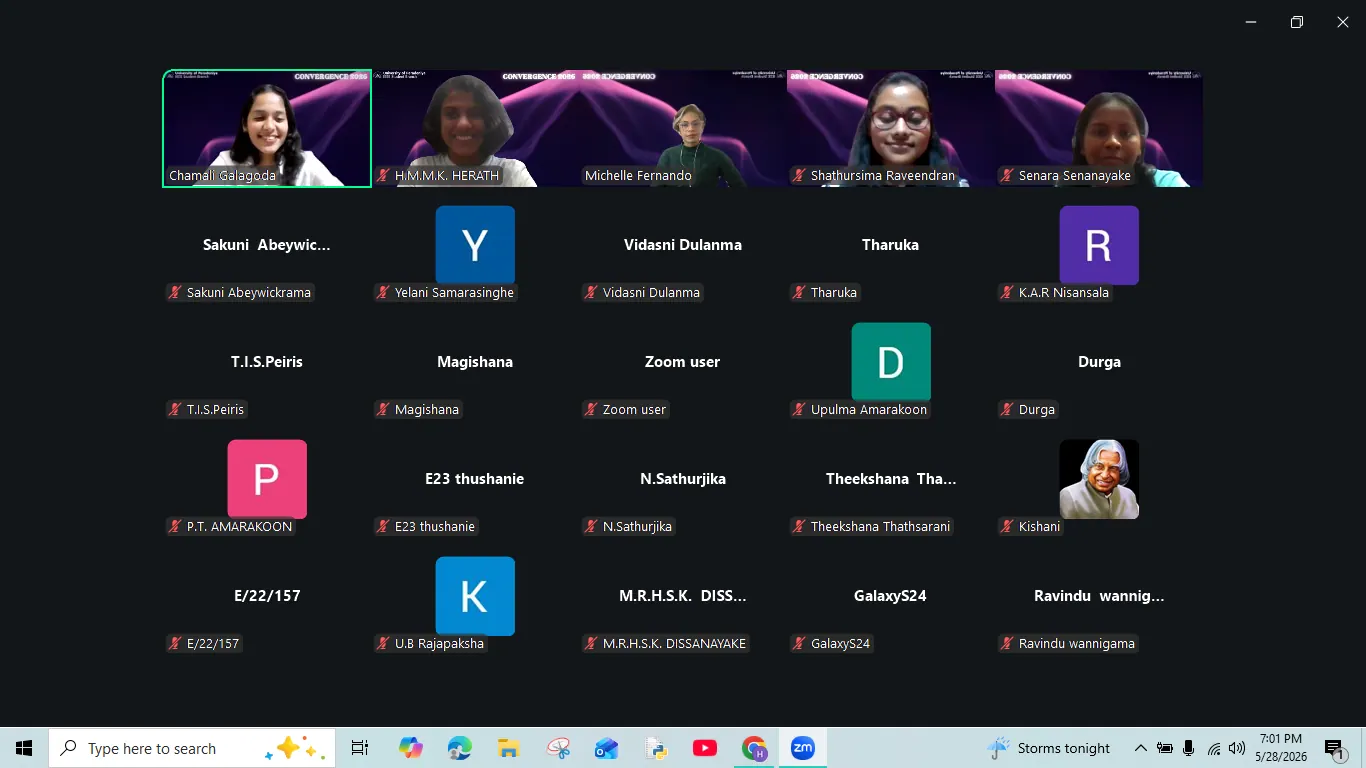1366x768 pixels.
Task: Open Windows Start menu
Action: [x=24, y=748]
